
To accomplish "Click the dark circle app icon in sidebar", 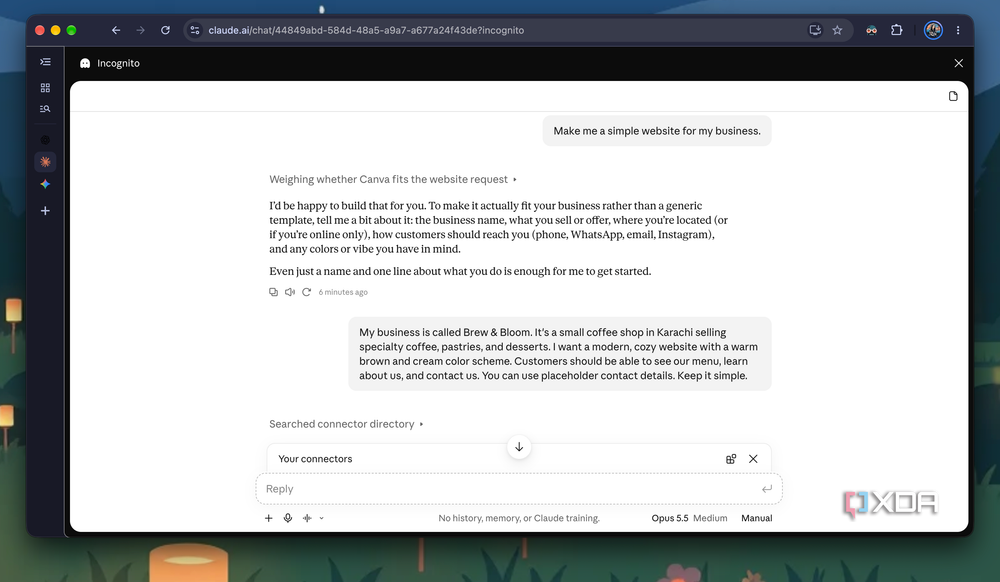I will pos(45,140).
